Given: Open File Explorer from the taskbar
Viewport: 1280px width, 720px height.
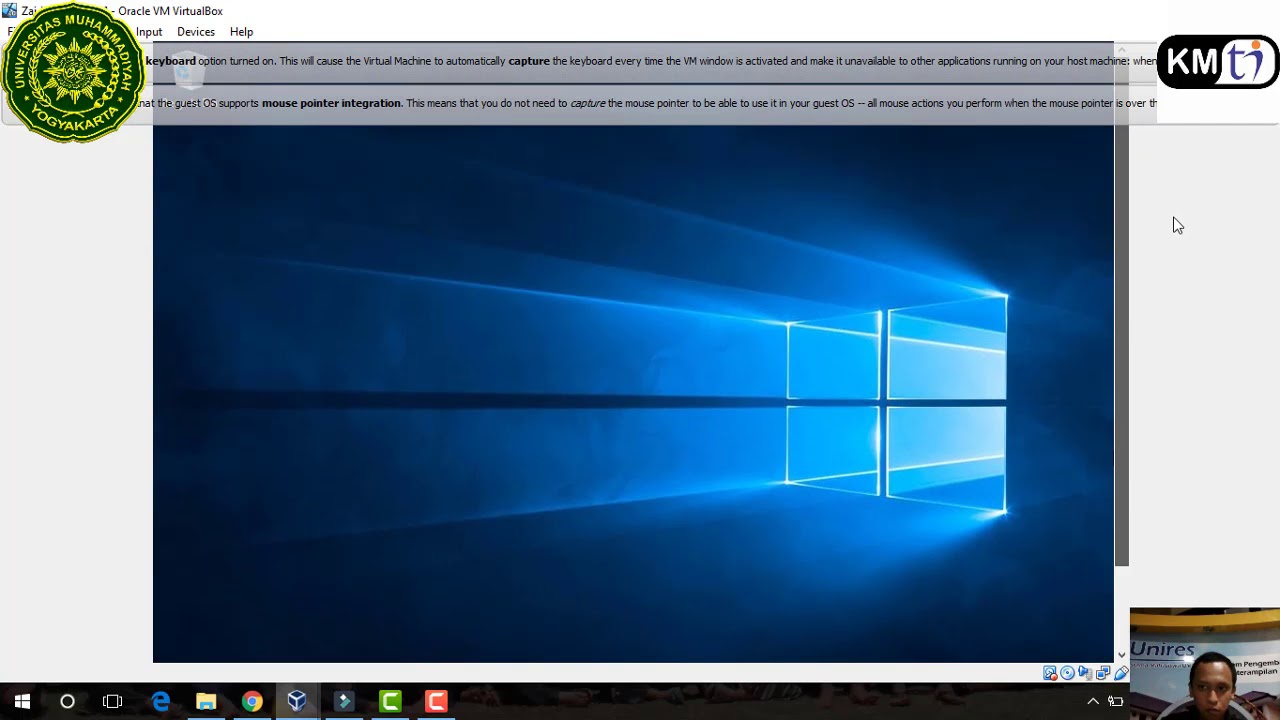Looking at the screenshot, I should [x=206, y=701].
